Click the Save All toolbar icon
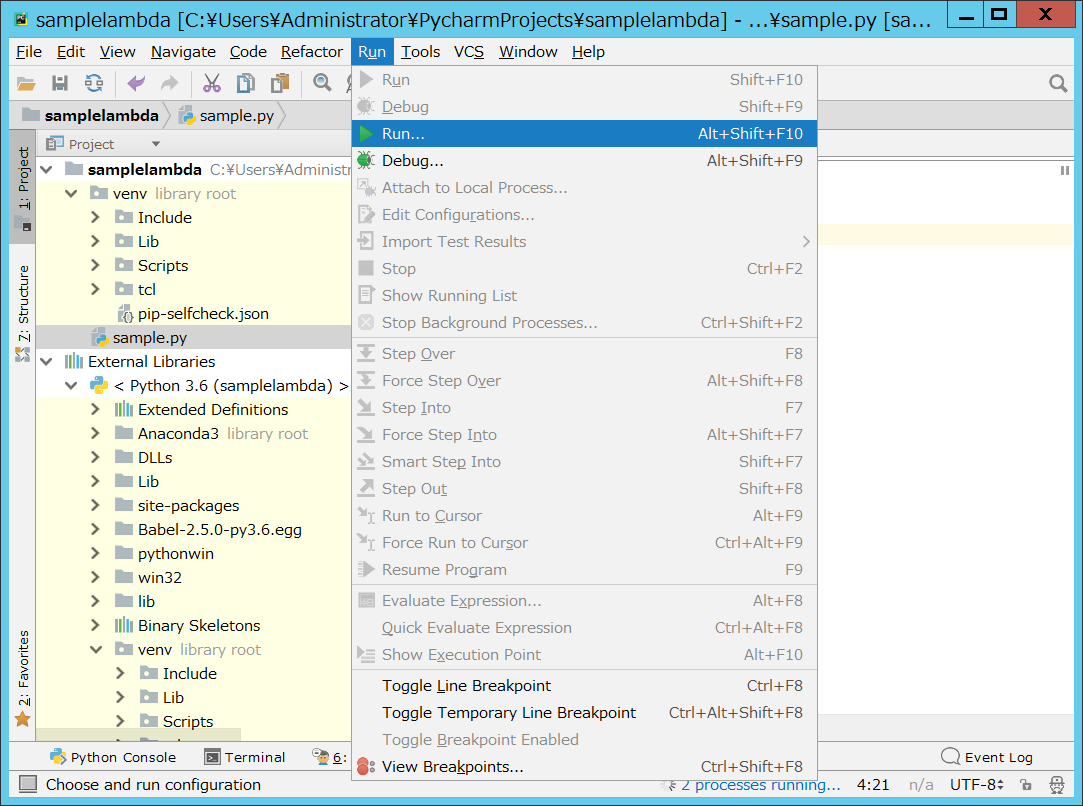 coord(59,83)
